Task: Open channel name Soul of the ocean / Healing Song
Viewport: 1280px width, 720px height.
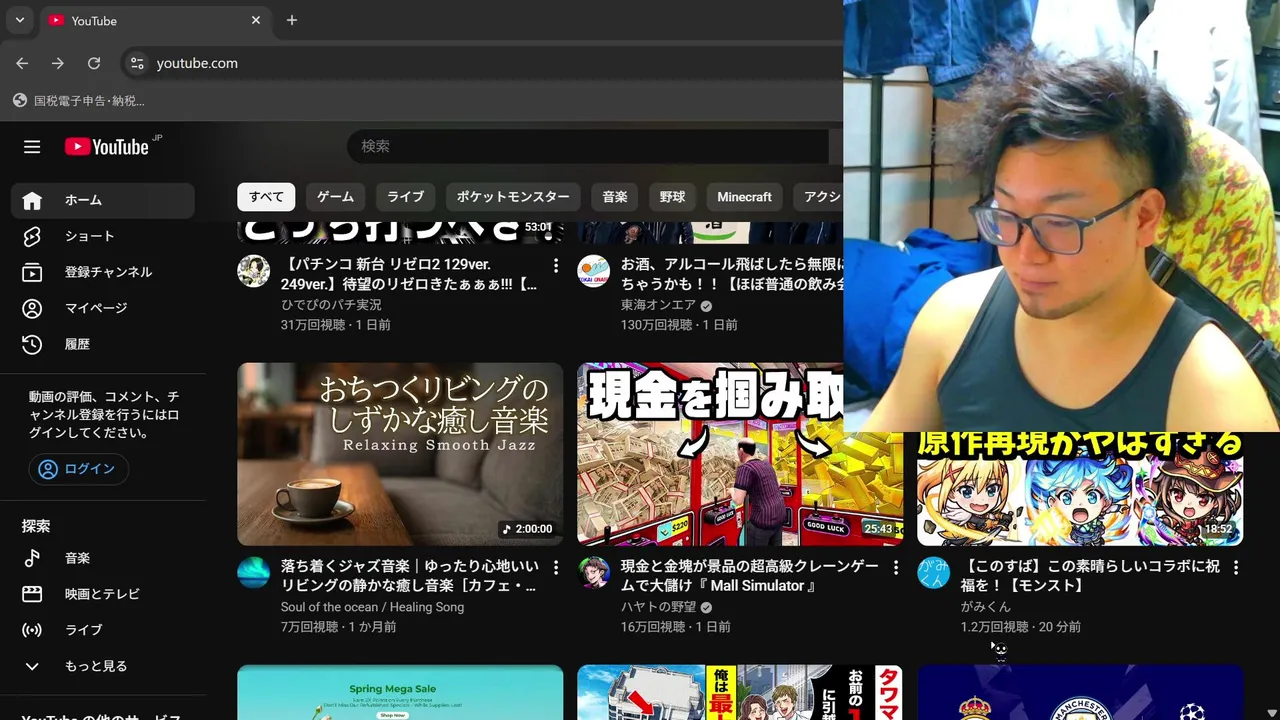Action: tap(372, 607)
